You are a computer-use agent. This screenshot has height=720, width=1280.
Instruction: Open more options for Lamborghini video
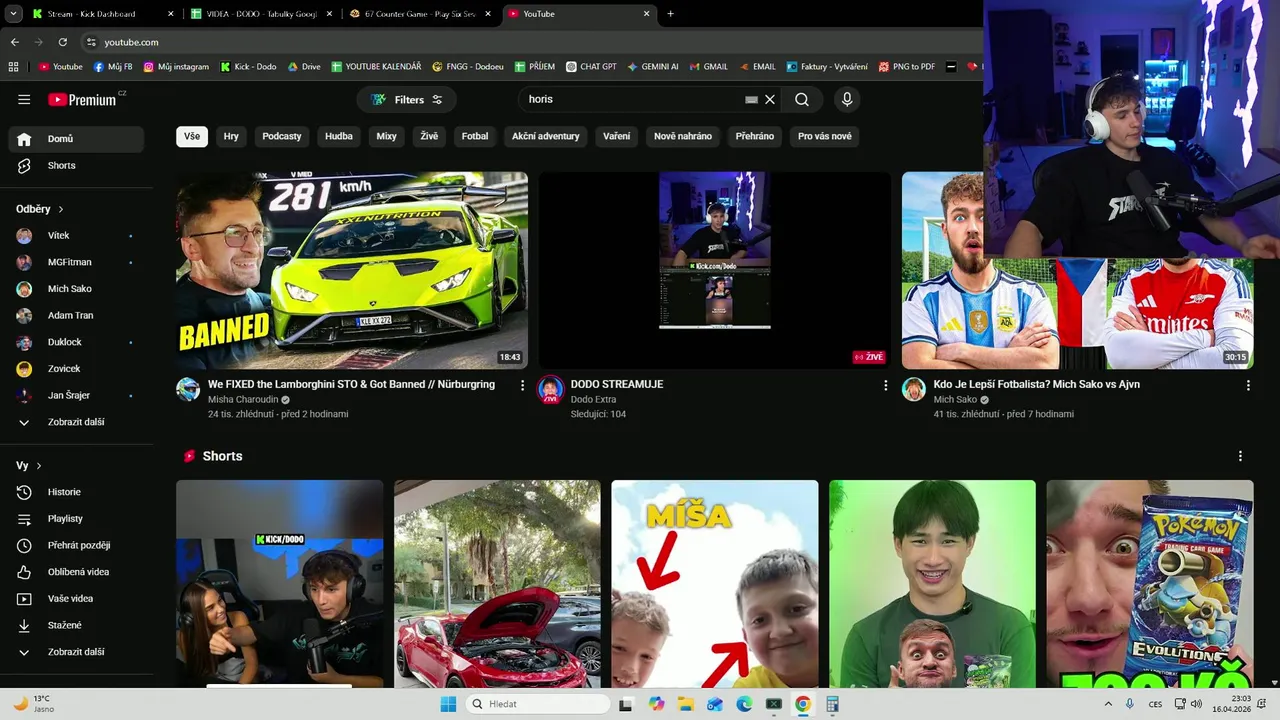(522, 385)
